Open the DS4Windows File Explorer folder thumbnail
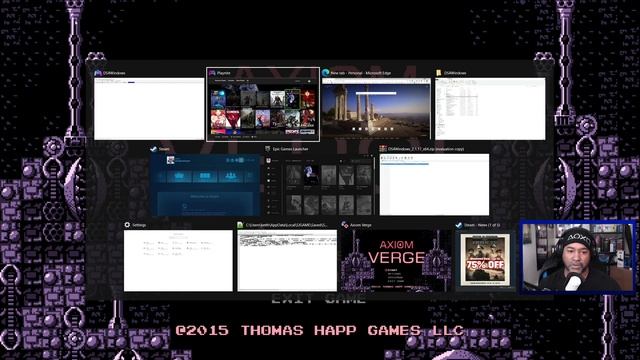The image size is (640, 360). pyautogui.click(x=490, y=109)
